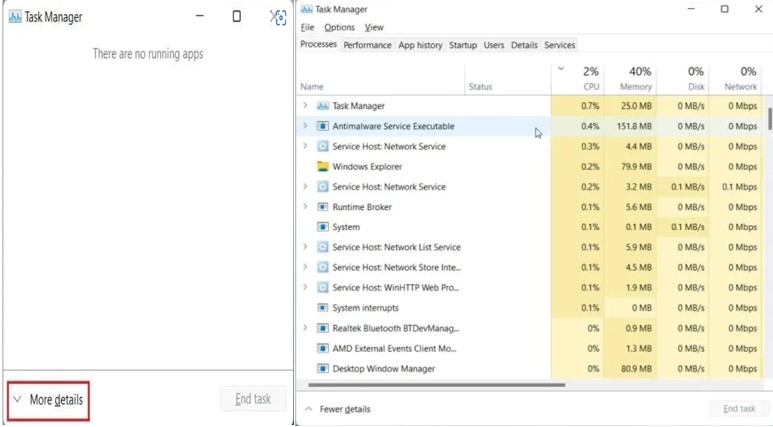
Task: Click the Runtime Broker process icon
Action: [322, 207]
